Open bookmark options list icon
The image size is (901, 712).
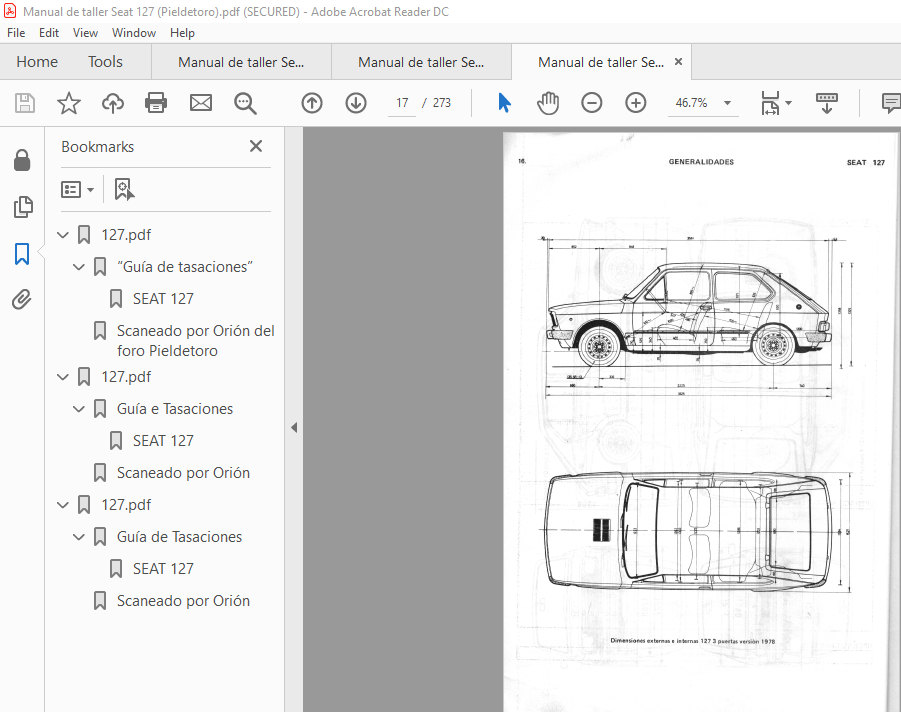coord(77,189)
